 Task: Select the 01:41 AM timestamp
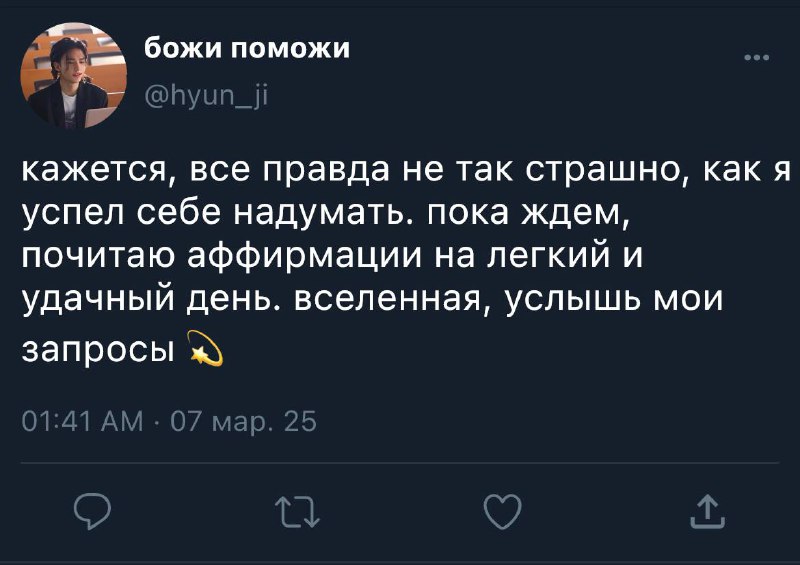click(83, 422)
